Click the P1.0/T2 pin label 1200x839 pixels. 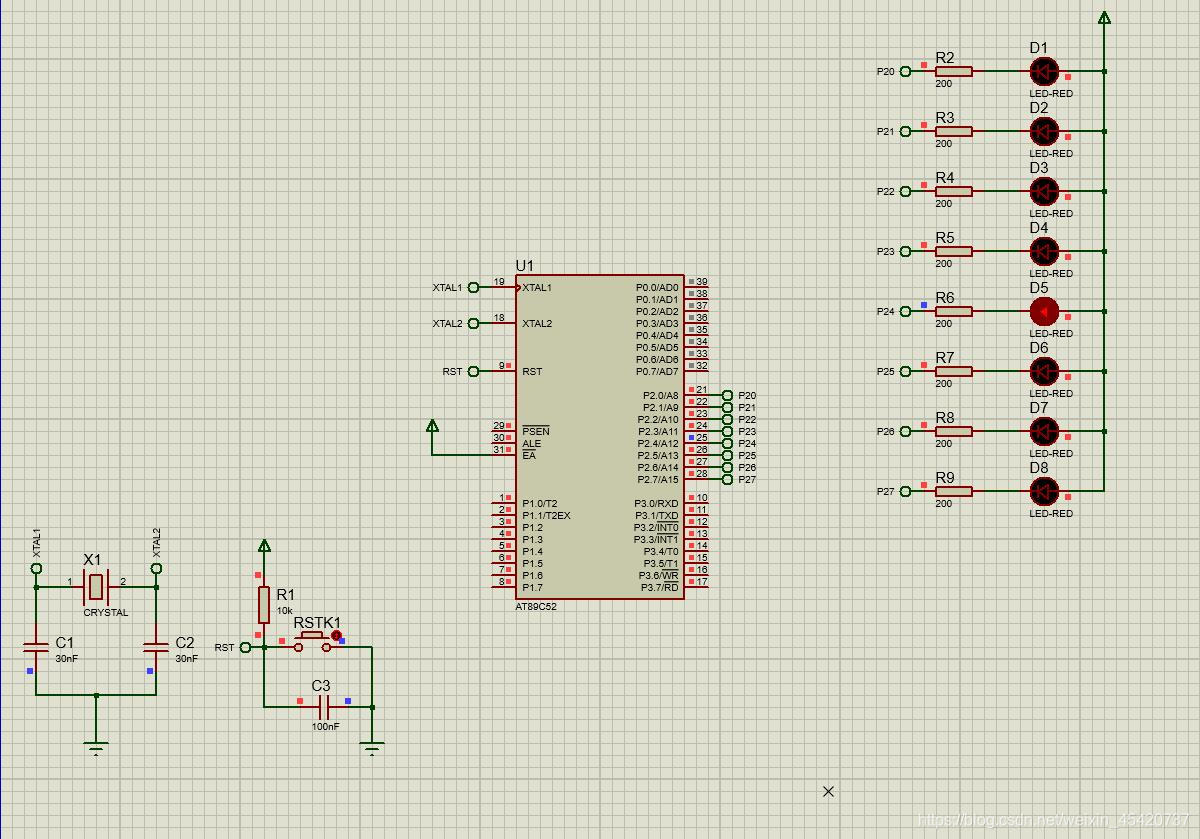[x=540, y=504]
